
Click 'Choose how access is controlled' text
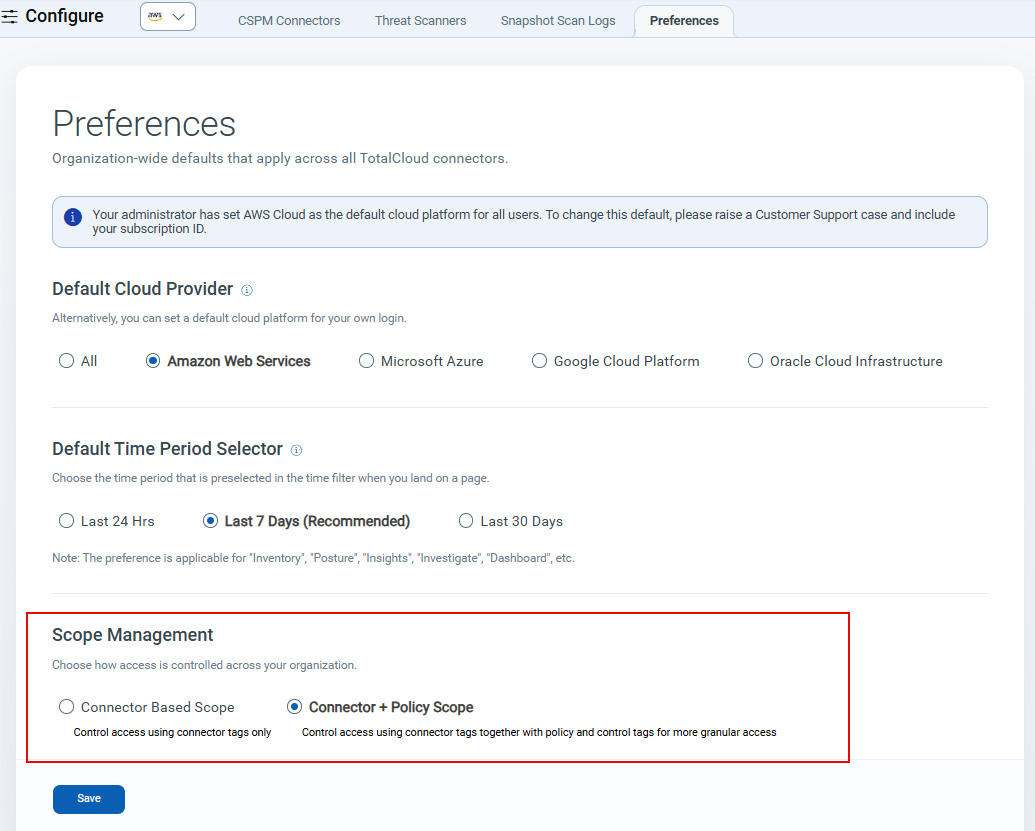[x=204, y=665]
